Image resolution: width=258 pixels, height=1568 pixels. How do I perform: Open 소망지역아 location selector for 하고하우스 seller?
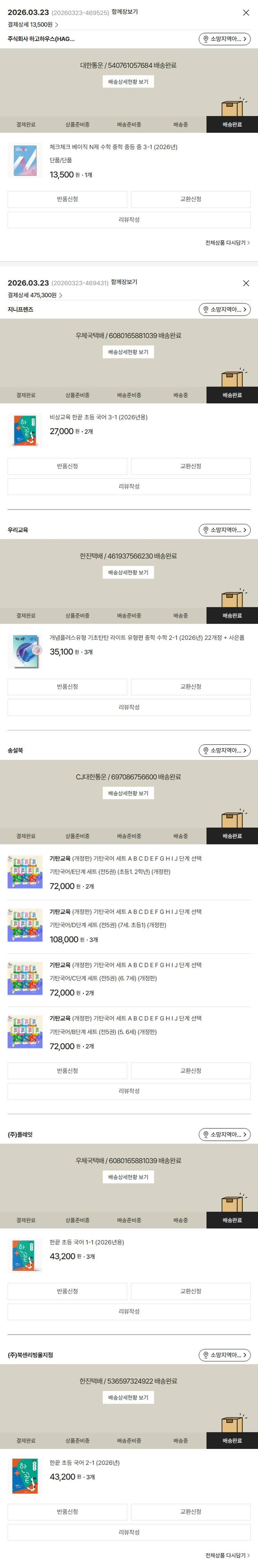tap(225, 39)
